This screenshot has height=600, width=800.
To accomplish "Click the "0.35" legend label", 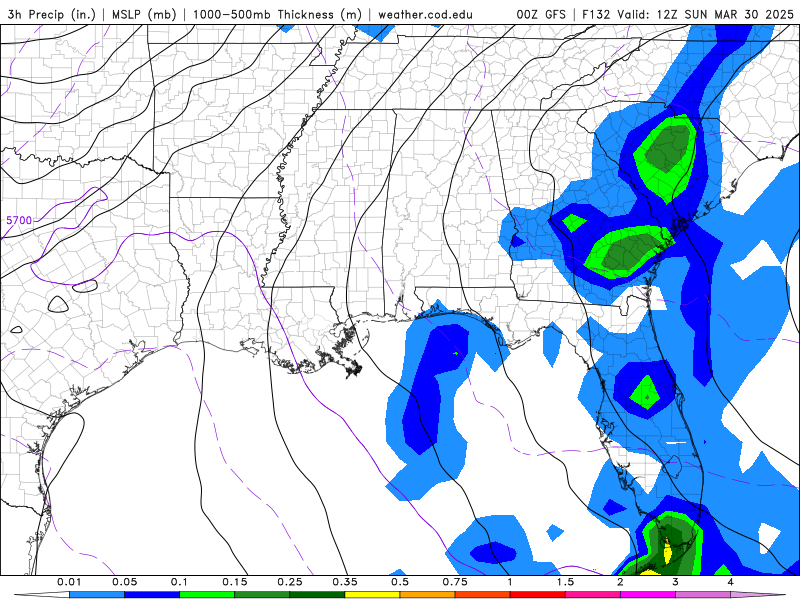I will 345,582.
